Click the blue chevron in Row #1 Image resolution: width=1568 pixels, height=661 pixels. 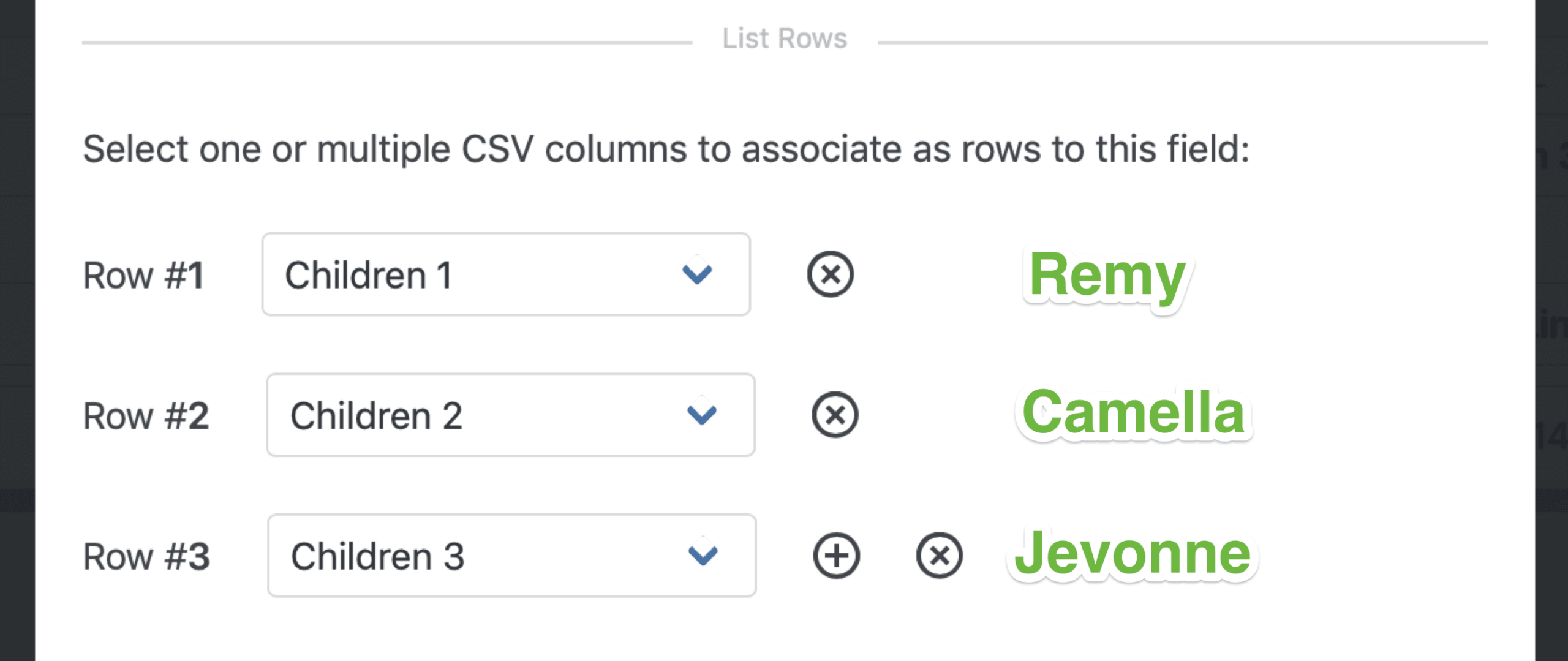(x=698, y=274)
